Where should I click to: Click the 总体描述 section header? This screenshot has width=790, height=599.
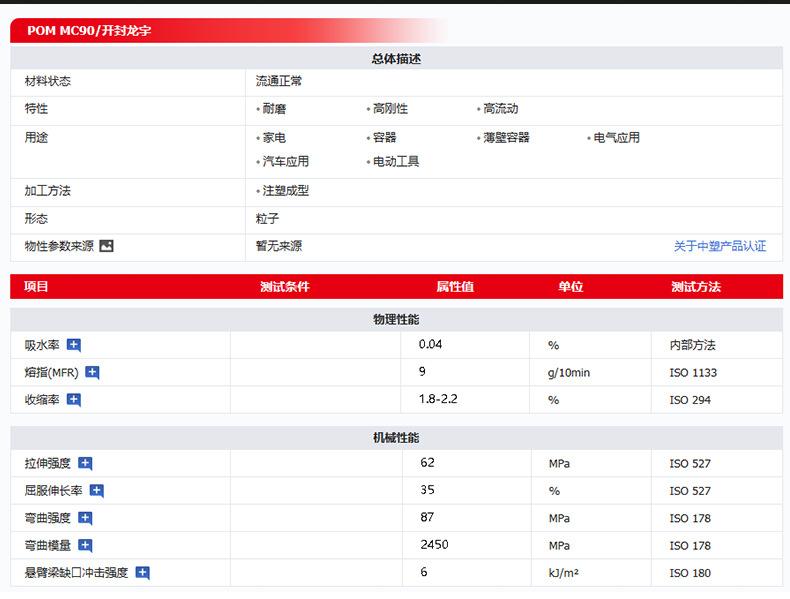pyautogui.click(x=395, y=59)
